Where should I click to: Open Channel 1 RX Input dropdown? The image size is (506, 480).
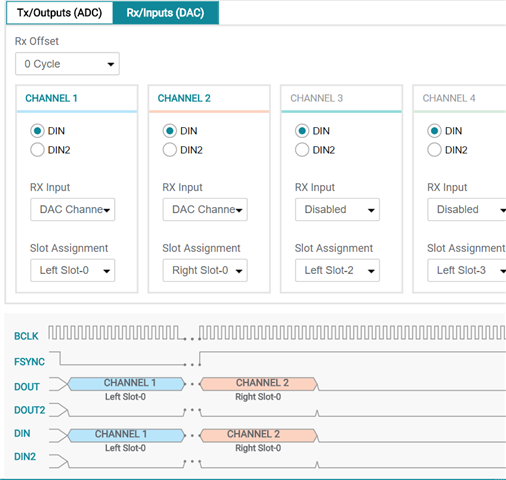(x=73, y=210)
